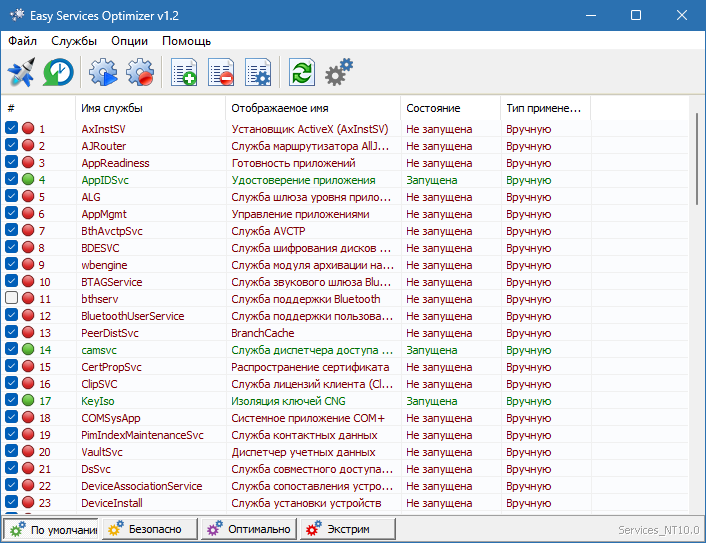This screenshot has height=543, width=706.
Task: Select the BTAGService service name
Action: (x=112, y=282)
